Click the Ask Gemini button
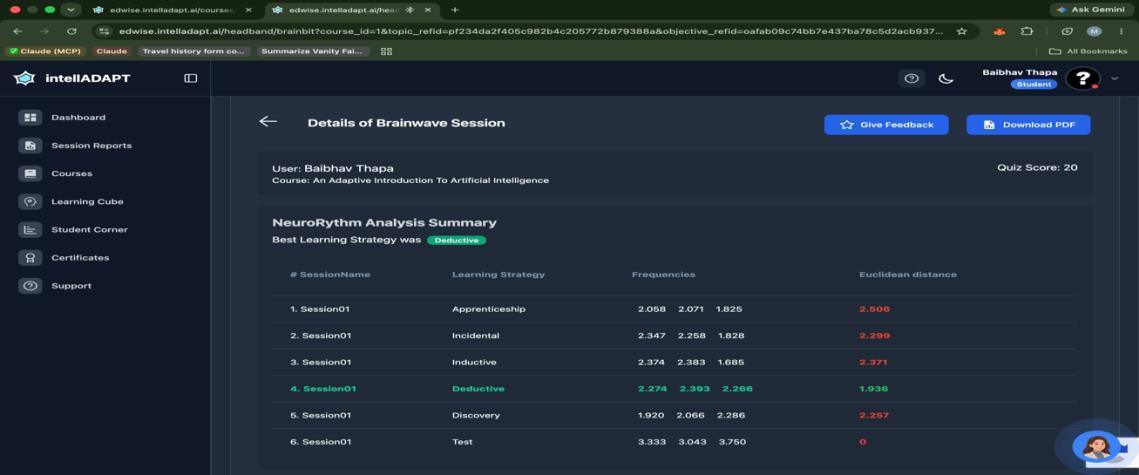Viewport: 1139px width, 475px height. pos(1091,9)
